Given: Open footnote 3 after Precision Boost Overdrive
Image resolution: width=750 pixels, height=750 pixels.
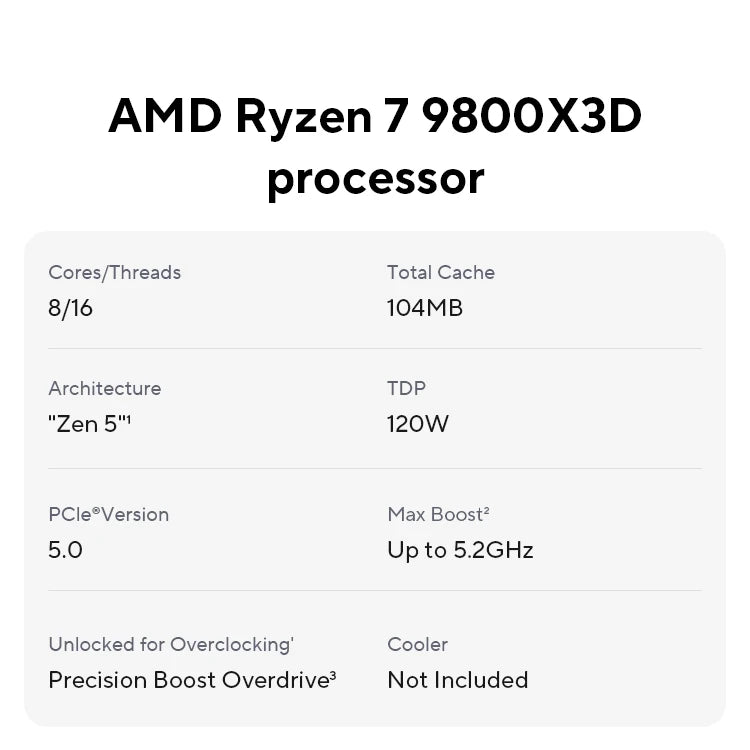Looking at the screenshot, I should [332, 675].
